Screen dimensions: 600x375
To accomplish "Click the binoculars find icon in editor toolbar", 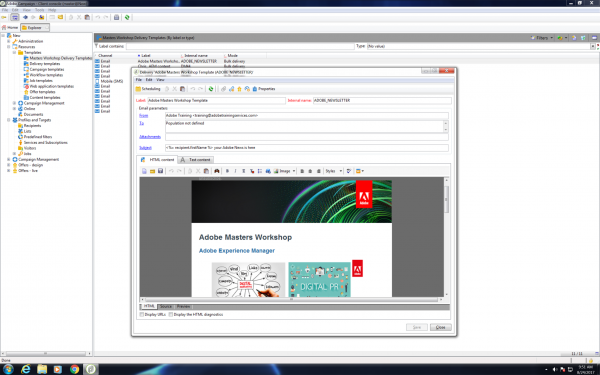I will click(217, 171).
